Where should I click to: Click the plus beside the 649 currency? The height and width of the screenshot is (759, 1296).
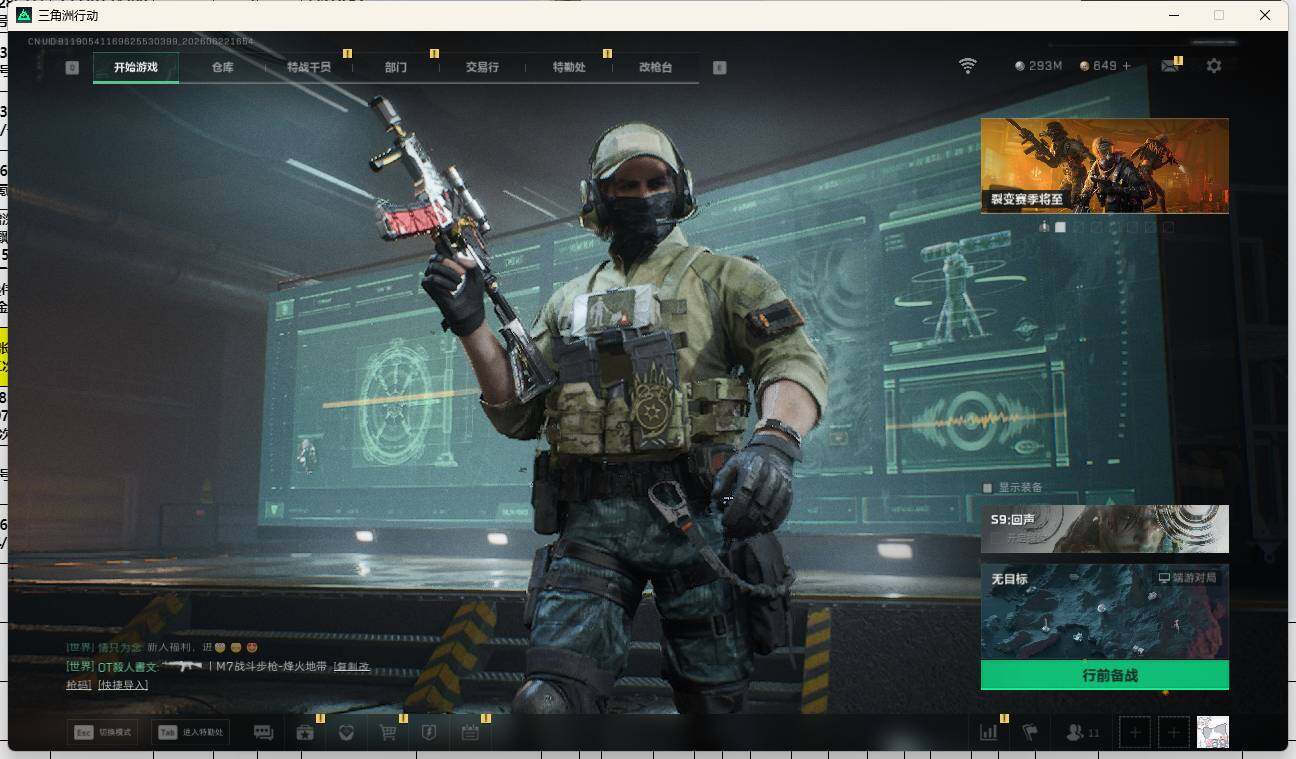[x=1127, y=66]
